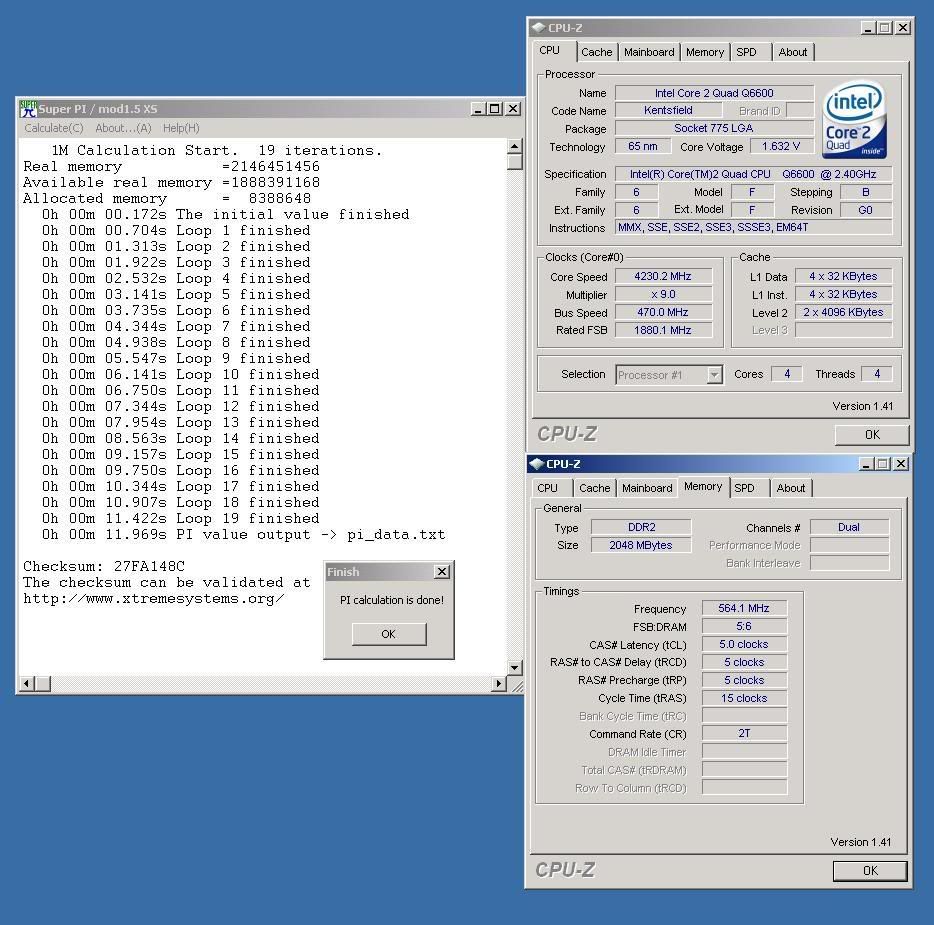Close the bottom CPU-Z window
This screenshot has width=934, height=925.
click(x=901, y=464)
